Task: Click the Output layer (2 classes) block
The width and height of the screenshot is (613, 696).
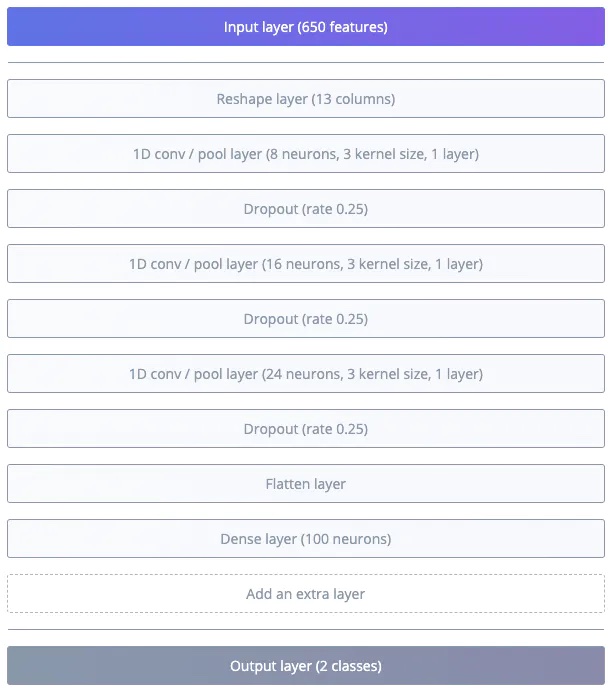Action: pos(306,666)
